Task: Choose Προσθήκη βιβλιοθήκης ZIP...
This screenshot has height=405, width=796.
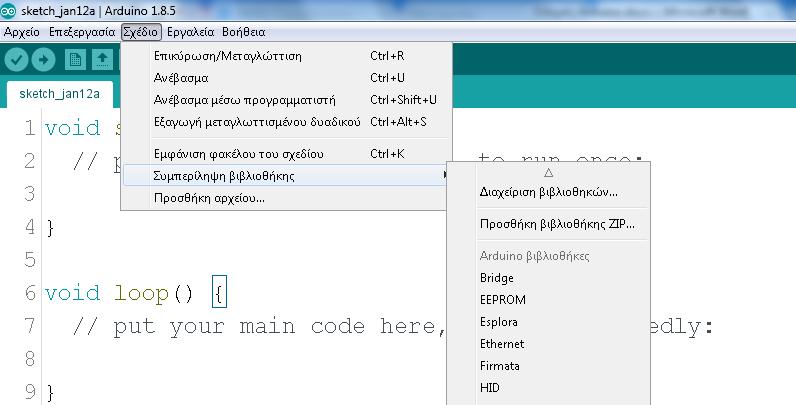Action: click(x=549, y=224)
